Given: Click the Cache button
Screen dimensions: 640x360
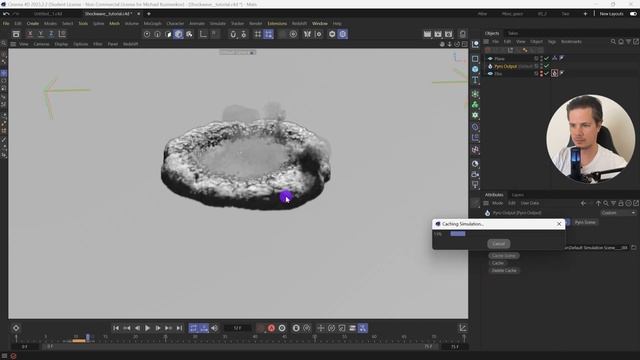Looking at the screenshot, I should click(x=498, y=263).
